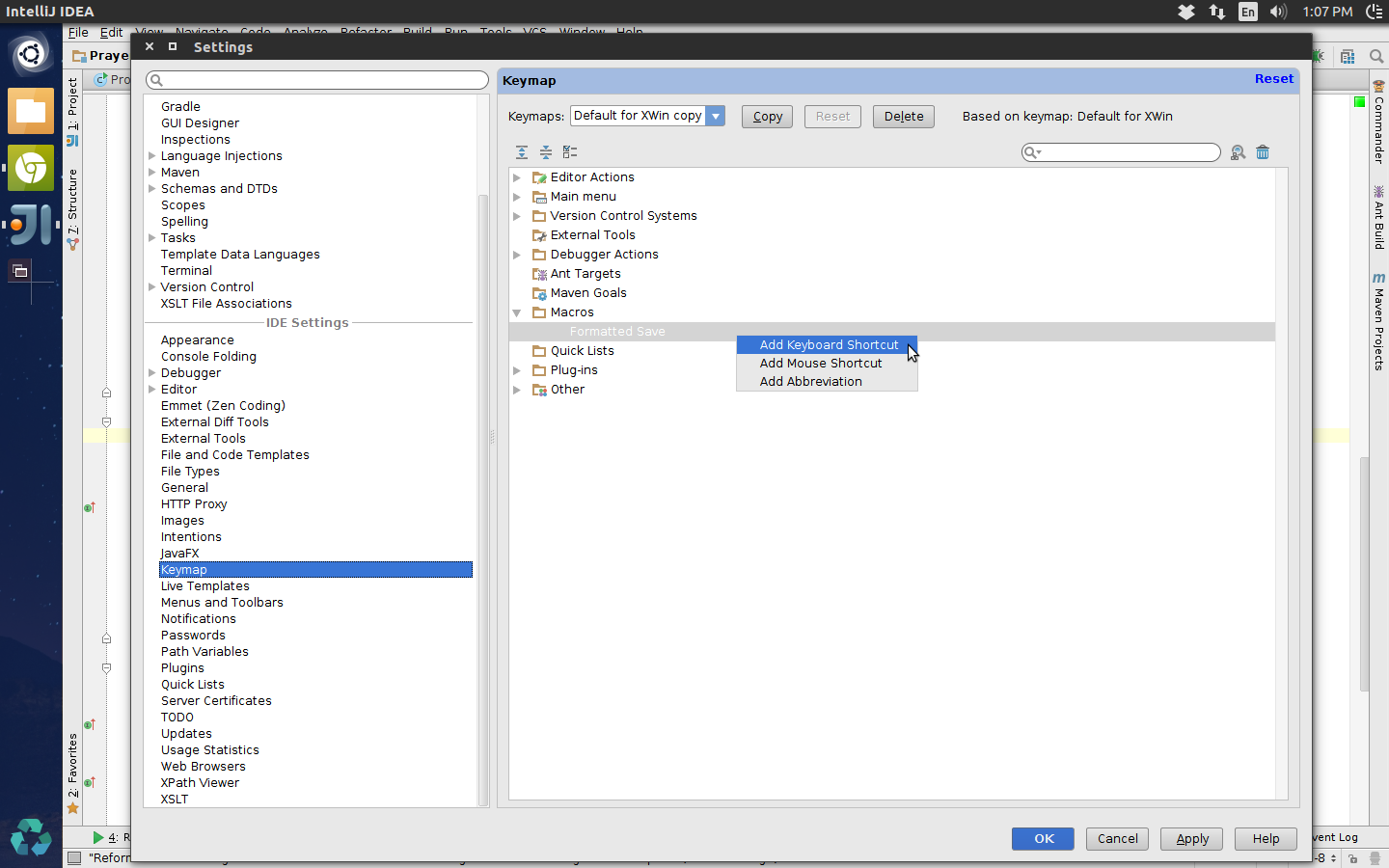Click the edit shortcut toolbar icon

point(570,152)
